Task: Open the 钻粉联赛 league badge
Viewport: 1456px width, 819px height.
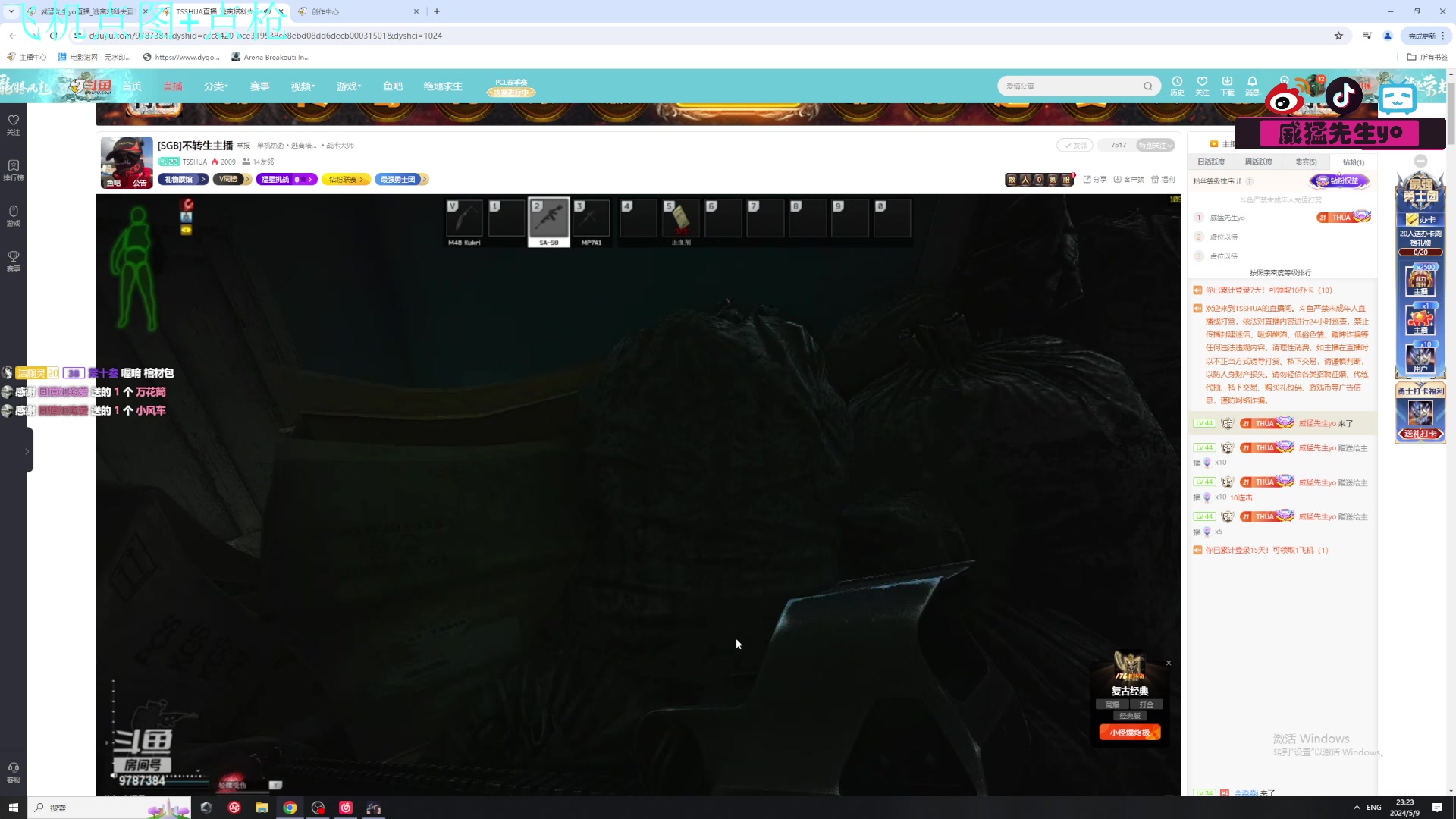Action: click(346, 180)
